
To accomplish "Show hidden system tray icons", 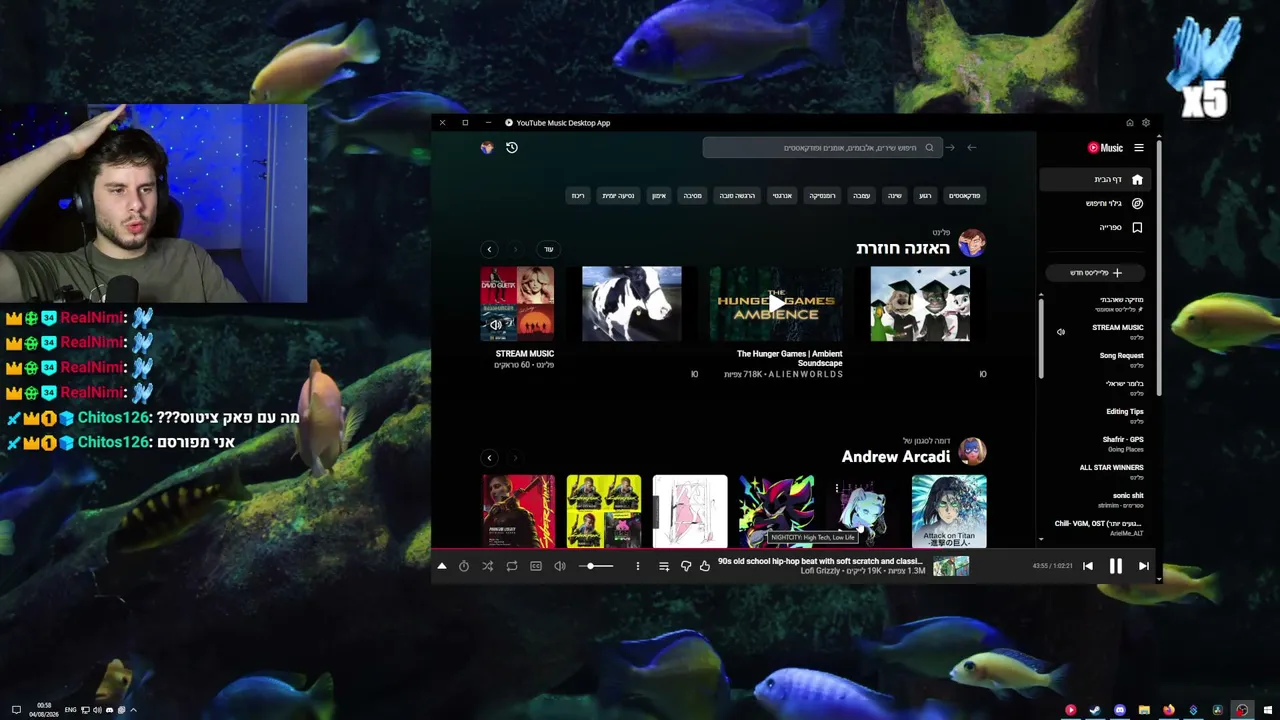I will [133, 710].
